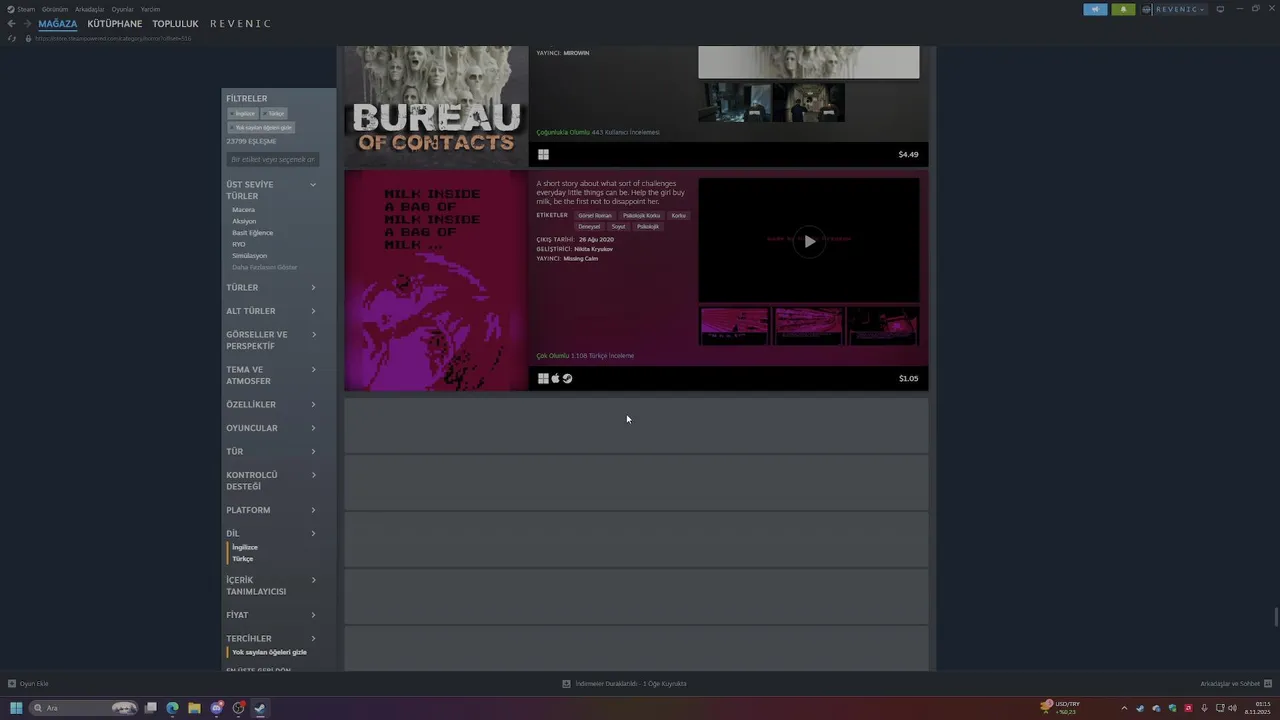Click the third Milk Inside screenshot thumbnail
The image size is (1280, 720).
pos(882,326)
